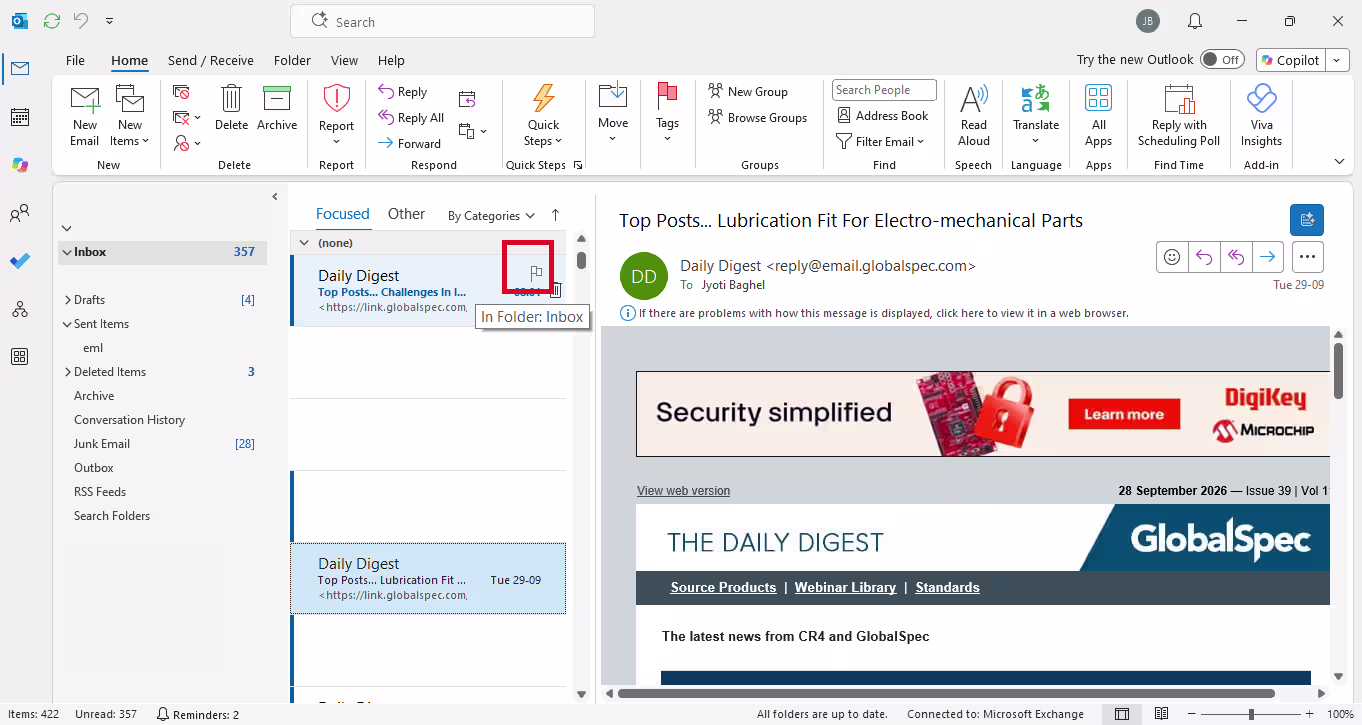The image size is (1362, 725).
Task: Click the Search box in the title bar
Action: [442, 21]
